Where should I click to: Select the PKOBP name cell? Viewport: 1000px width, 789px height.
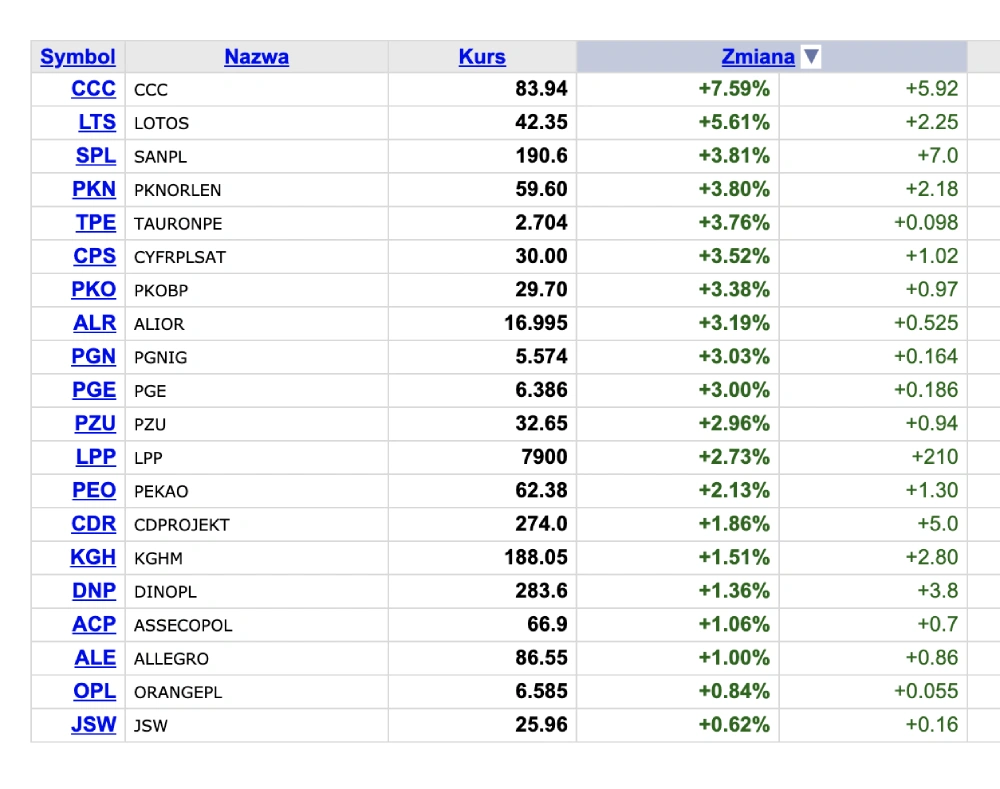(256, 290)
